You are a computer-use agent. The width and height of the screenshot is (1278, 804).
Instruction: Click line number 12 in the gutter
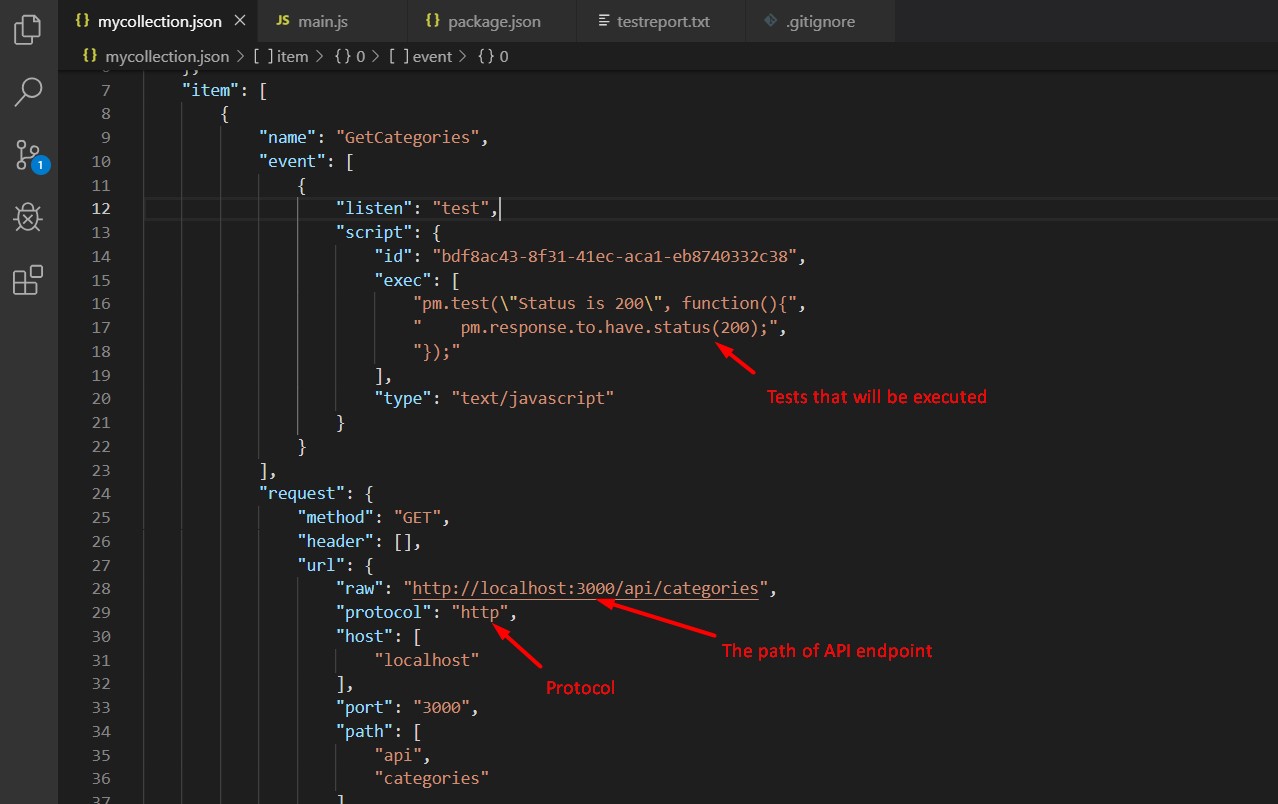pos(102,208)
